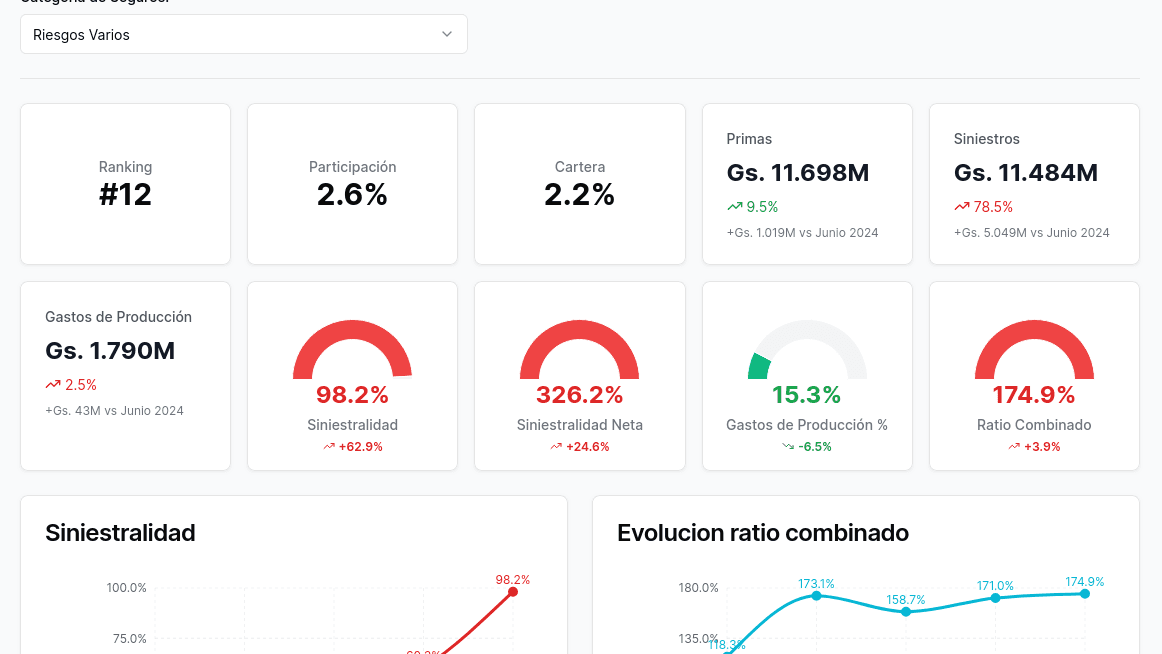
Task: Click the +62.9% change under Siniestralidad
Action: [x=361, y=447]
